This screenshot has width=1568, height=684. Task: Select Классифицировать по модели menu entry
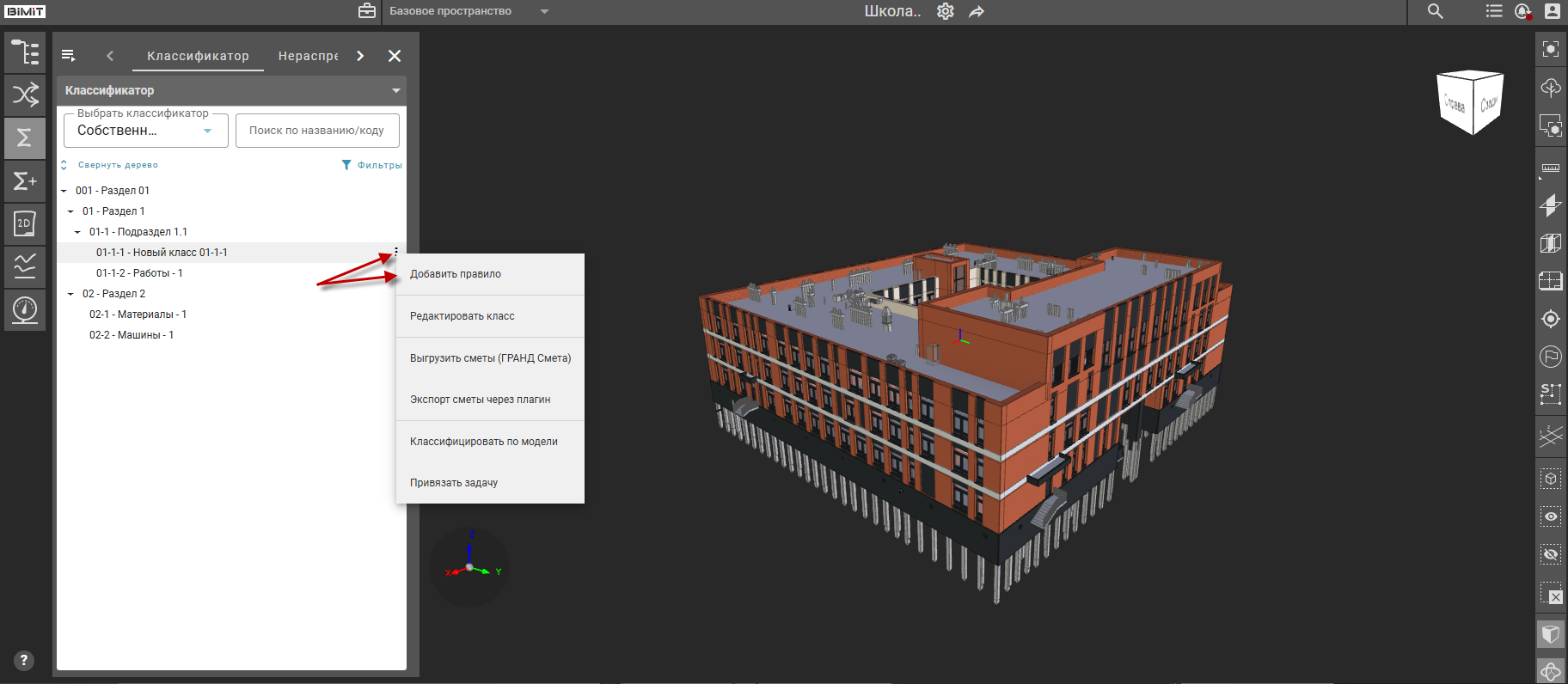click(484, 442)
